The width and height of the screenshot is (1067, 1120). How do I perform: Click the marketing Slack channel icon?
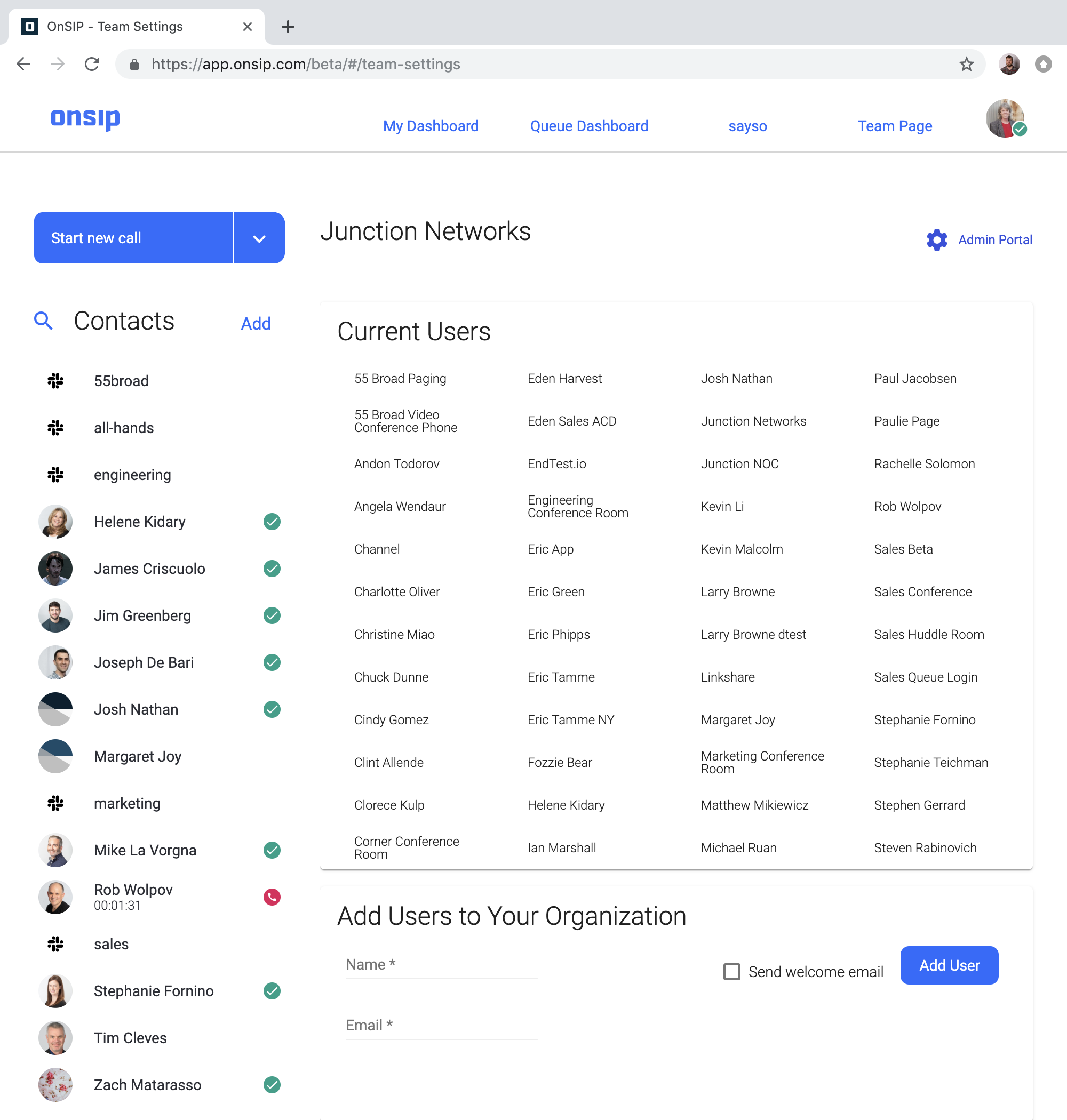coord(55,803)
